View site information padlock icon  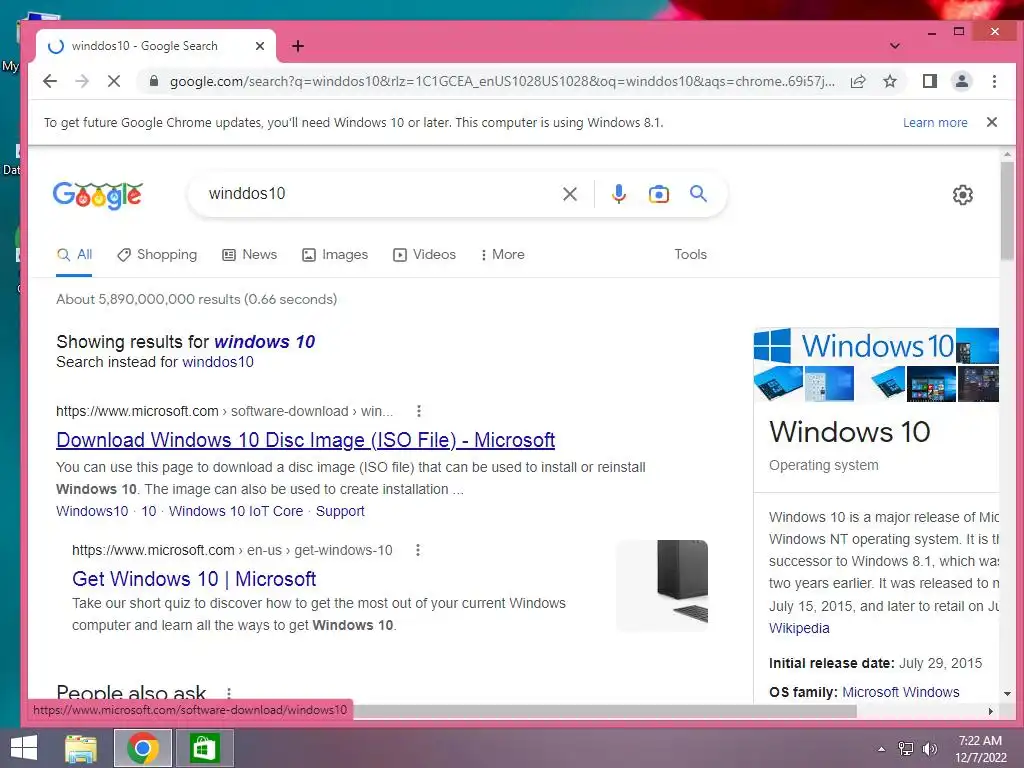[153, 81]
